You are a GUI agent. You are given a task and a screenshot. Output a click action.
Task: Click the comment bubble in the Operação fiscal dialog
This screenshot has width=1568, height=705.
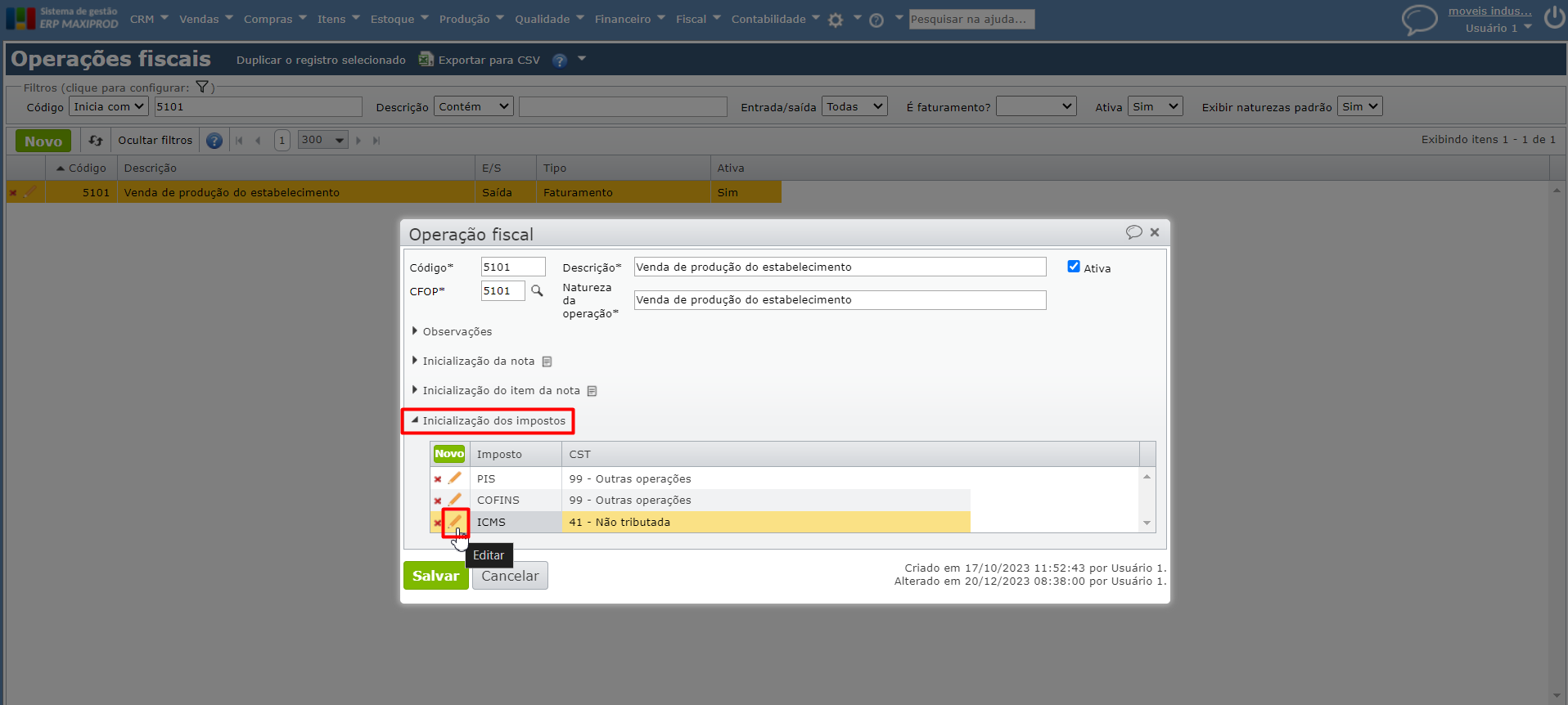1133,232
